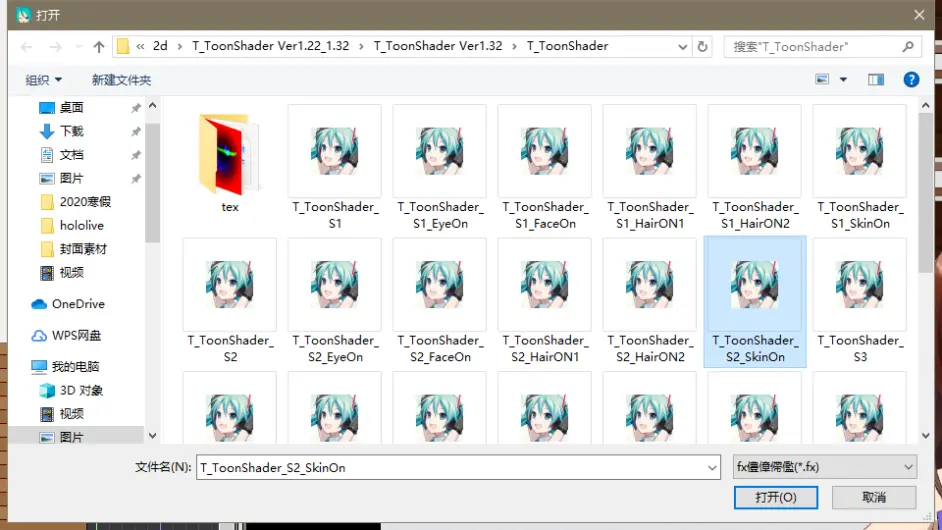This screenshot has height=530, width=942.
Task: Refresh the current folder view
Action: (702, 46)
